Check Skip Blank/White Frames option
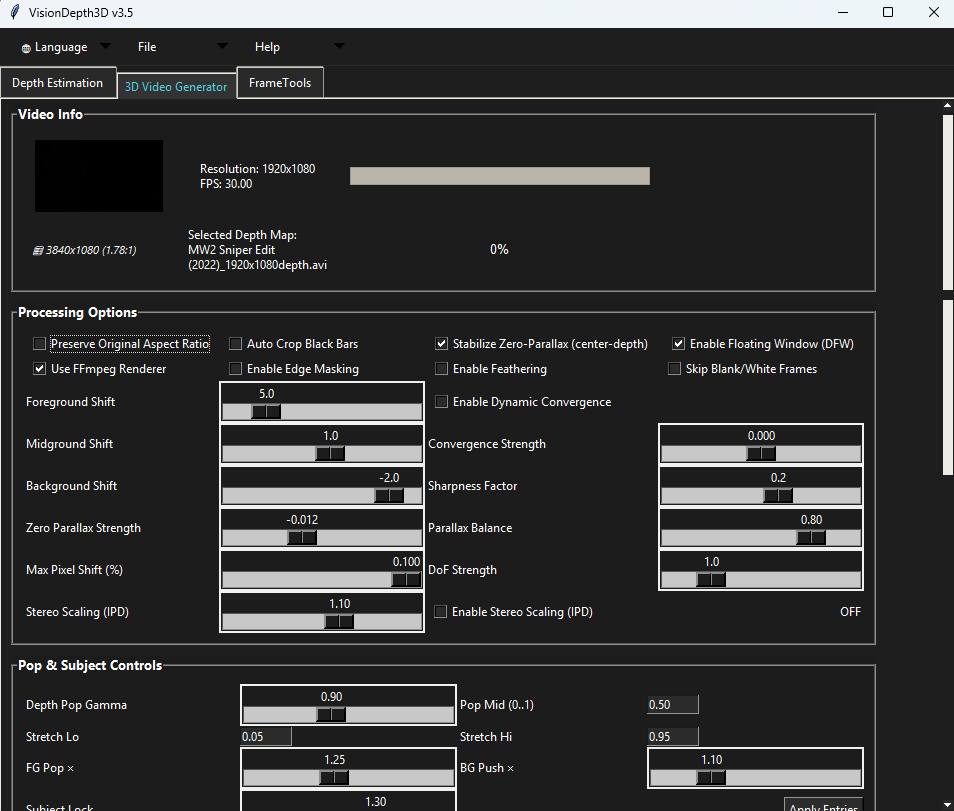The image size is (954, 811). [x=674, y=369]
